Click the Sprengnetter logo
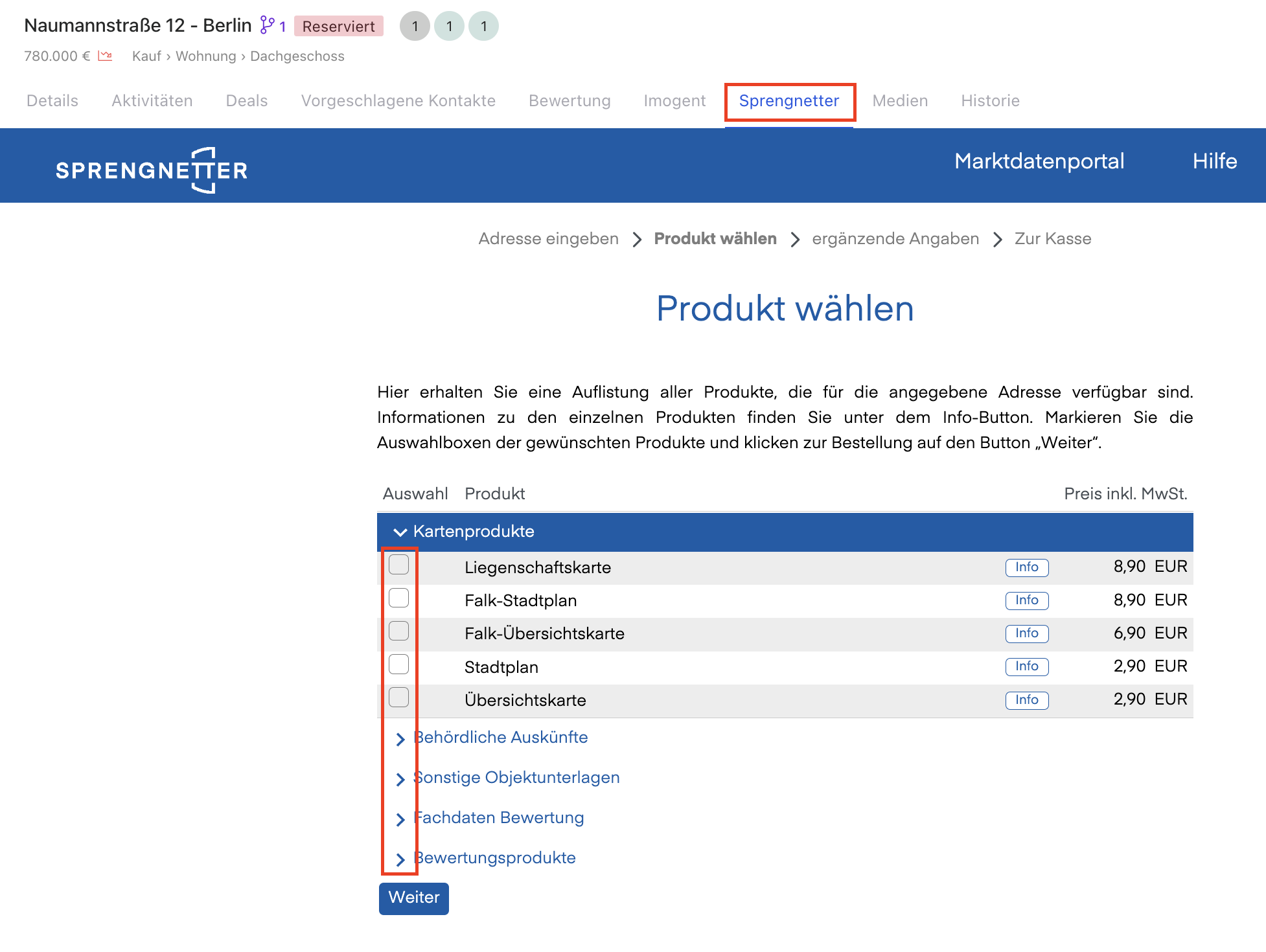This screenshot has width=1266, height=952. 152,170
